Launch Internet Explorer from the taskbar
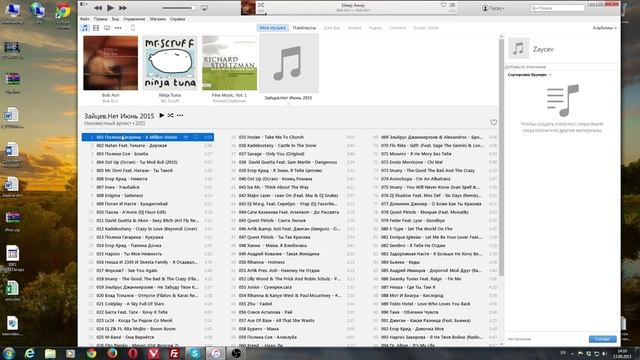This screenshot has width=640, height=360. 29,353
